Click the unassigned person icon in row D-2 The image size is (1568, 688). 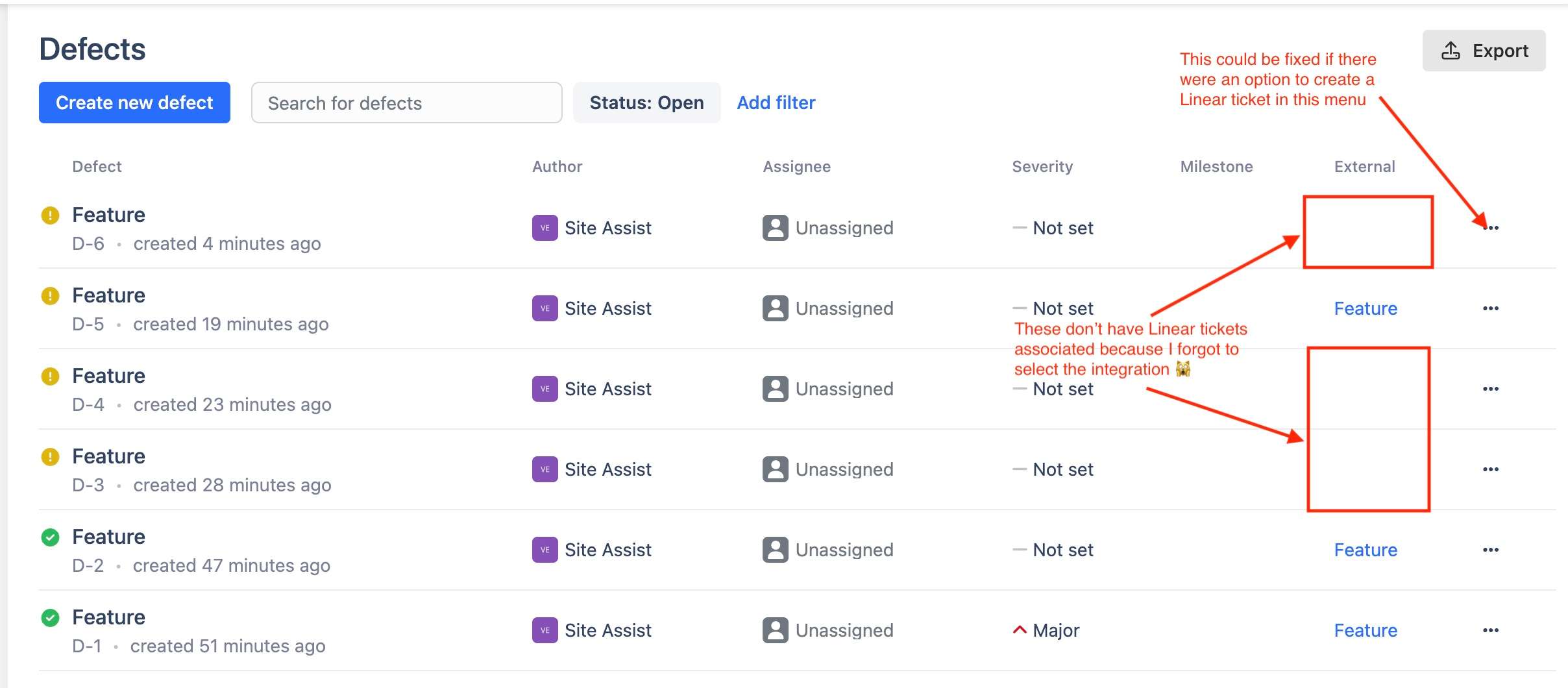point(775,550)
